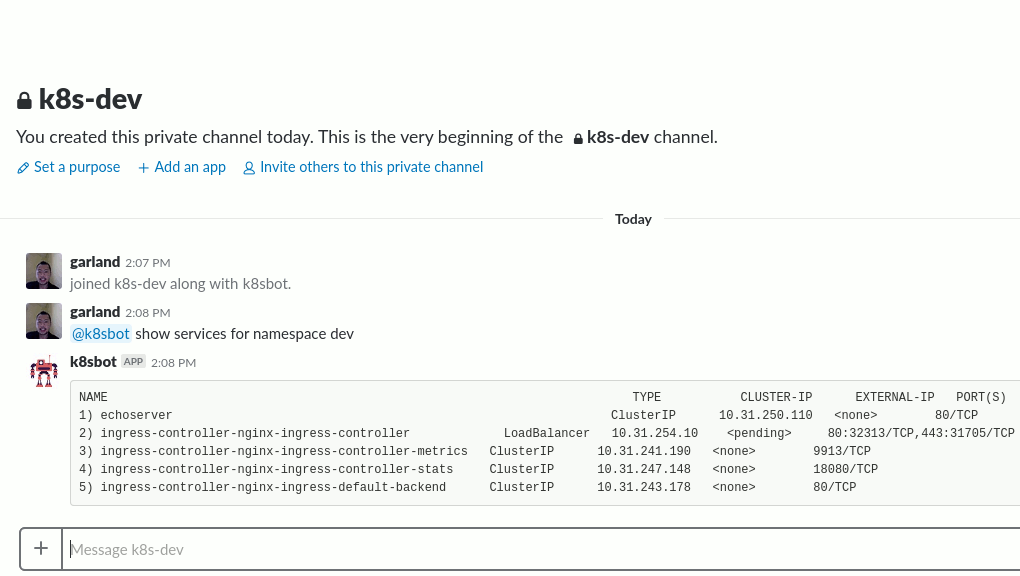1020x576 pixels.
Task: Click the plus attachment button in message box
Action: pyautogui.click(x=41, y=549)
